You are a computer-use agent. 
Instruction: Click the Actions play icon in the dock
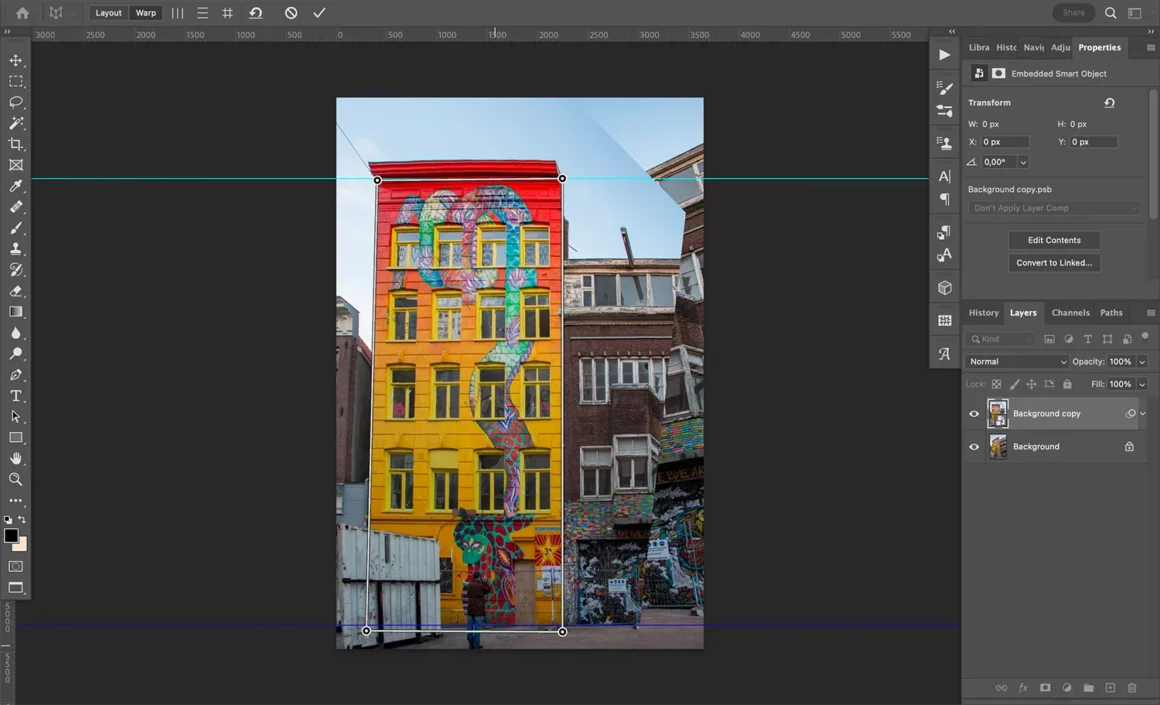pyautogui.click(x=945, y=55)
